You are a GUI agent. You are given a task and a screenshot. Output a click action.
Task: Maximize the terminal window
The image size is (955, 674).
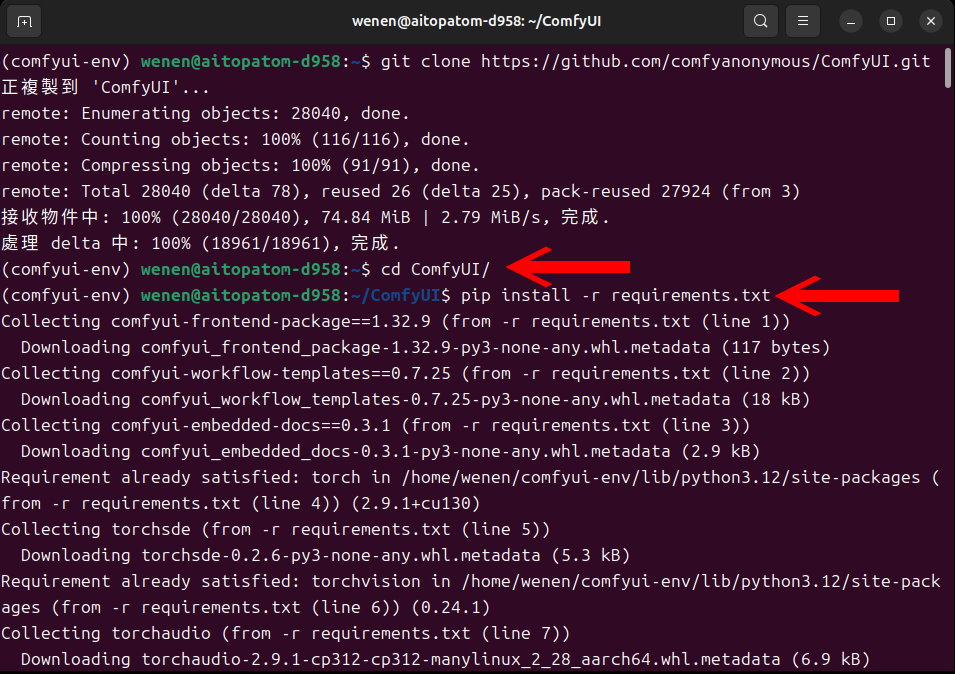click(x=890, y=21)
